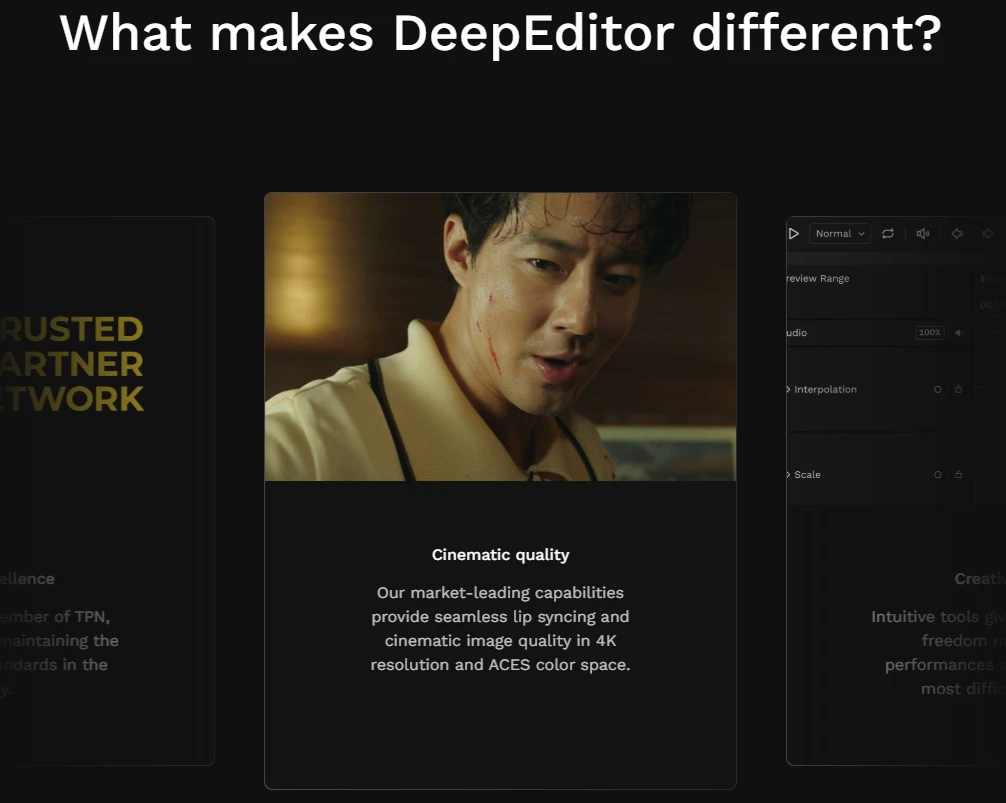Click the next frame right arrow icon
Image resolution: width=1006 pixels, height=803 pixels.
(988, 234)
